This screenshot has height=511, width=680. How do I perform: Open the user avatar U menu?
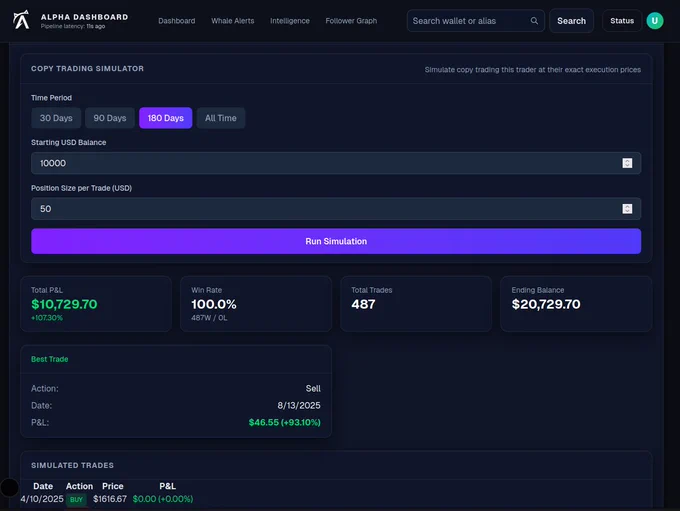654,21
